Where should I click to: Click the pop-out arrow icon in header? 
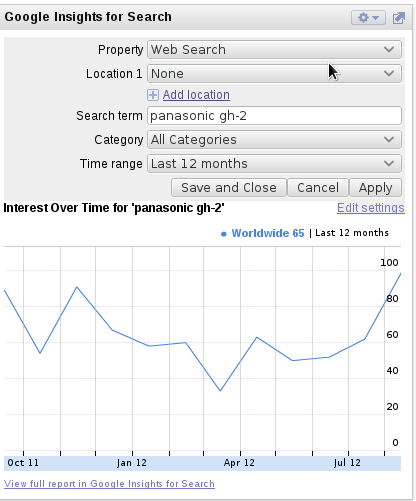click(399, 18)
